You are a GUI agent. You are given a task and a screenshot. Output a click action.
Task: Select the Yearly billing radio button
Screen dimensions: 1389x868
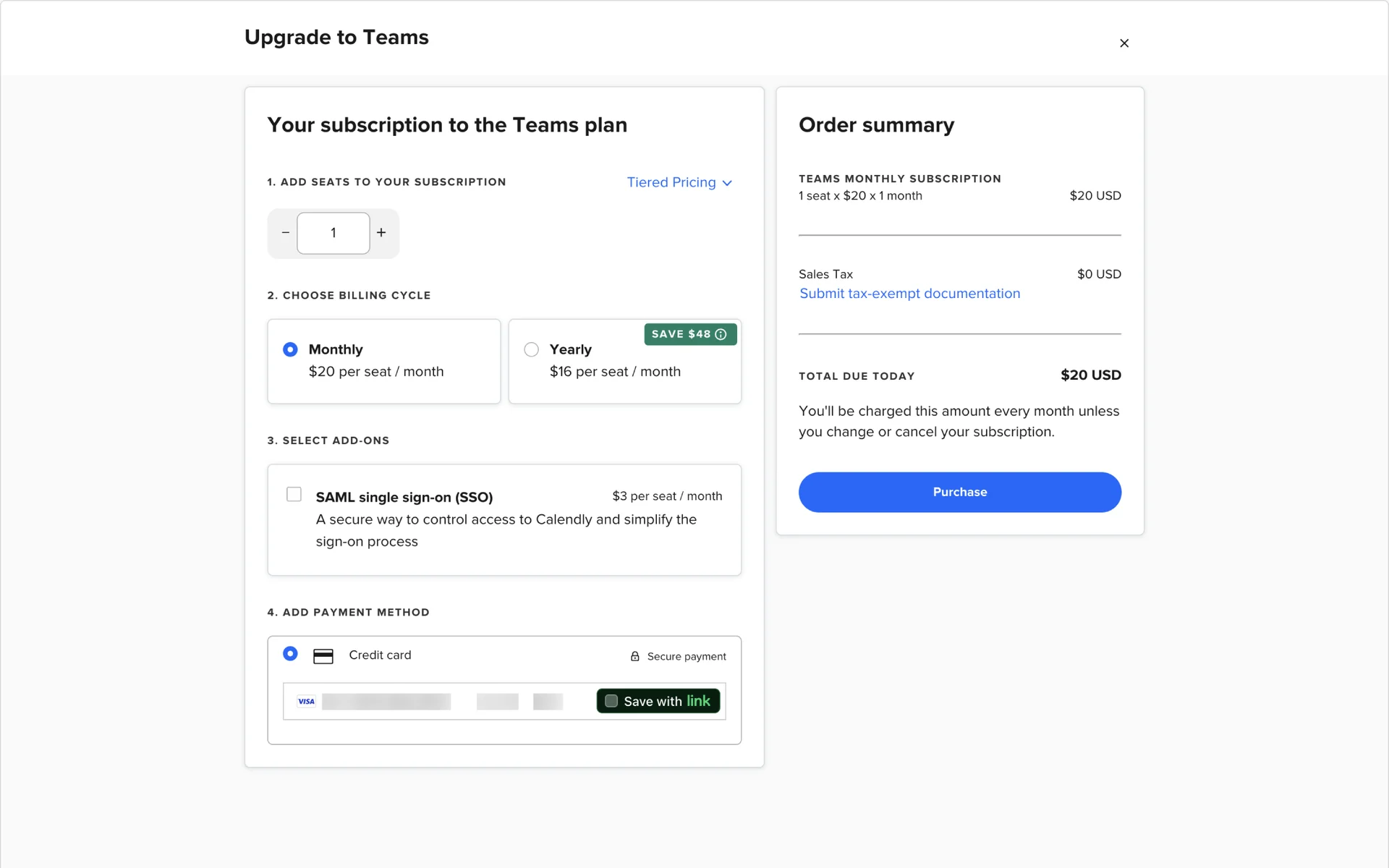(x=531, y=349)
